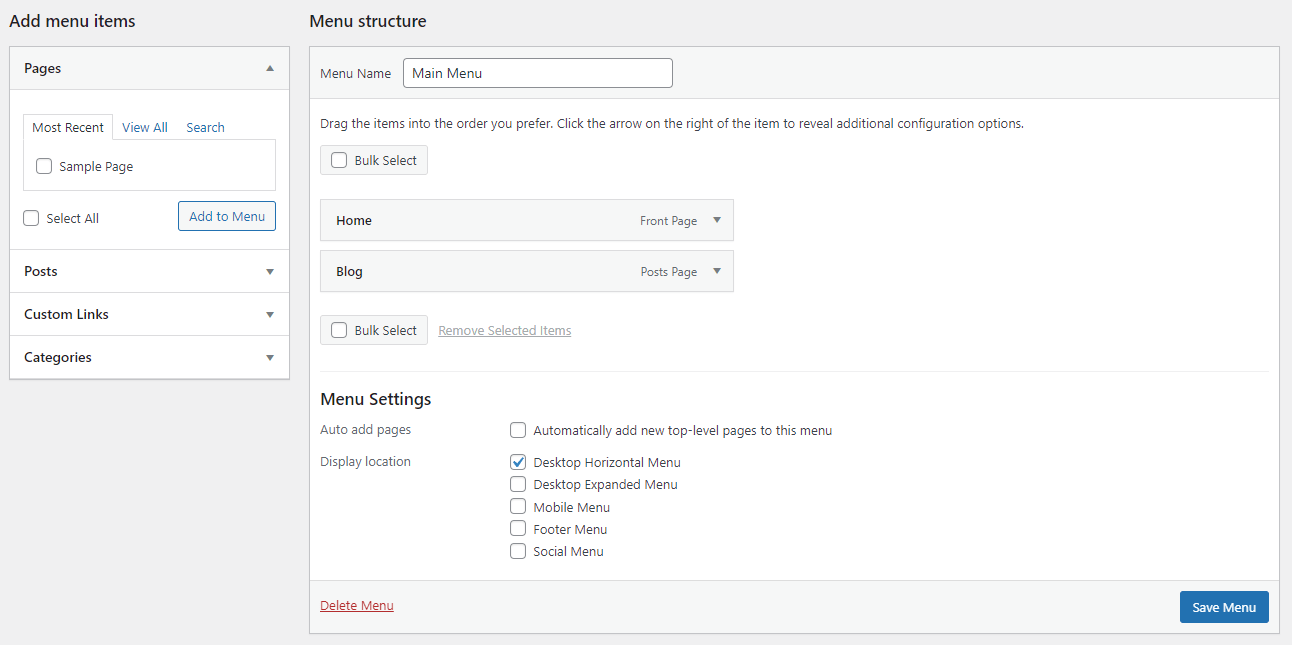Expand the Posts panel arrow
The image size is (1292, 645).
click(x=270, y=271)
